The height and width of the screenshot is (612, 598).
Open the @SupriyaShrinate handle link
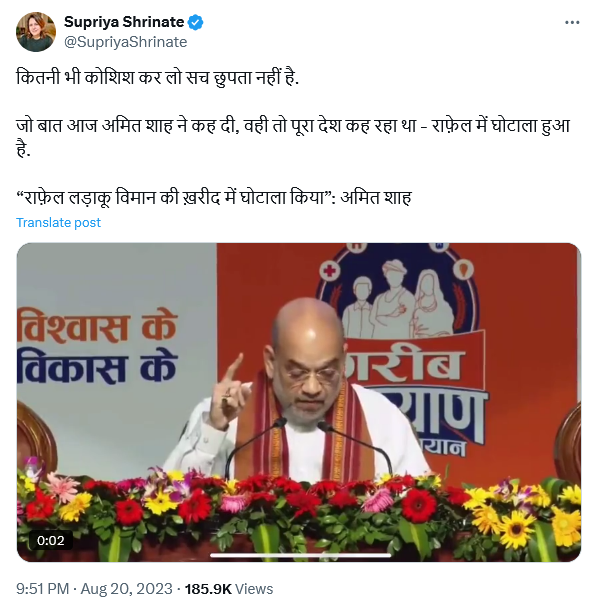[126, 42]
